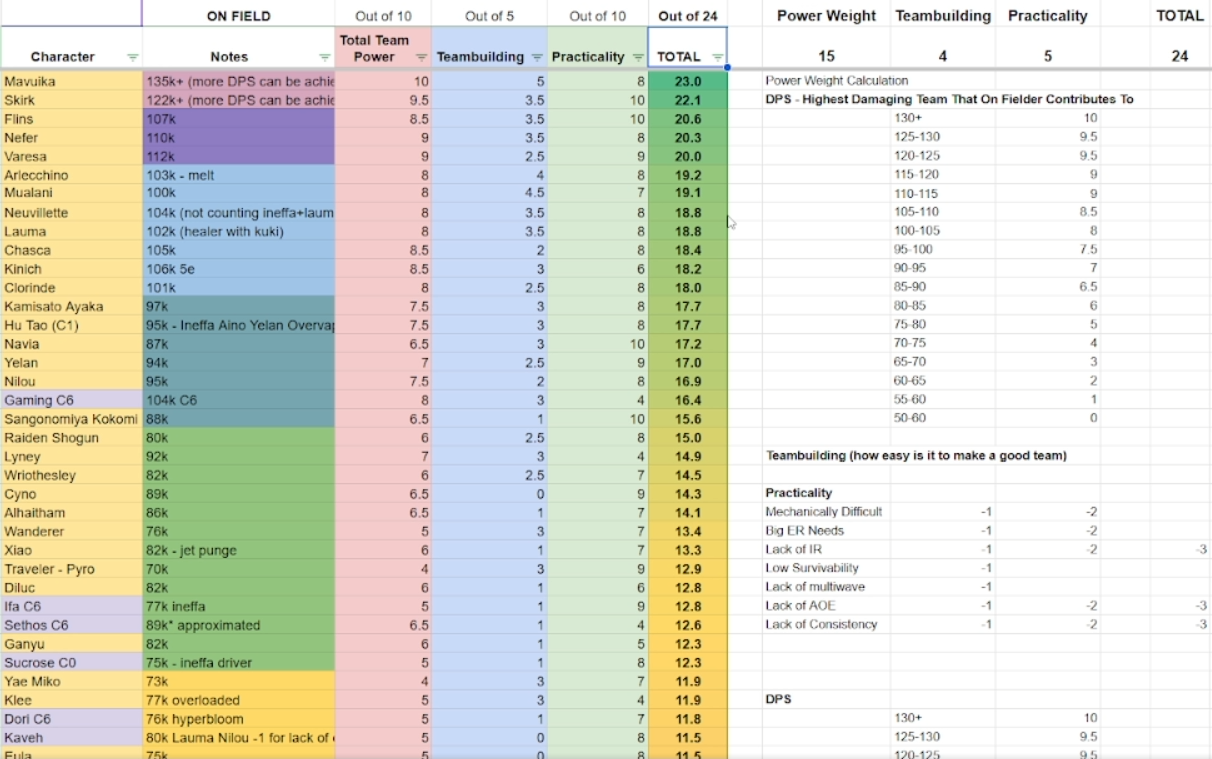Screen dimensions: 1212x759
Task: Click the Traveler - Pyro cell
Action: 71,569
